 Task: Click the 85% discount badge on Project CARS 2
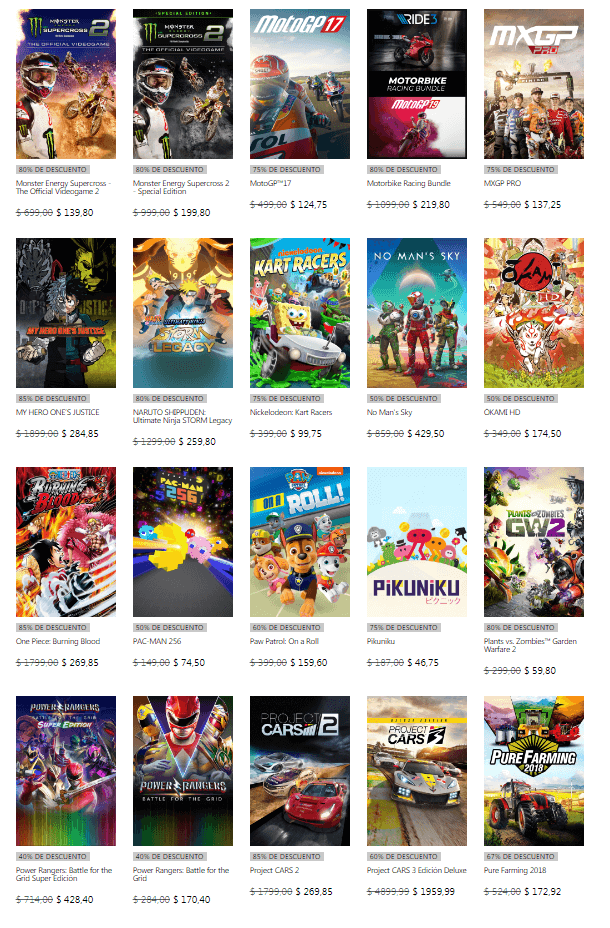pyautogui.click(x=286, y=856)
